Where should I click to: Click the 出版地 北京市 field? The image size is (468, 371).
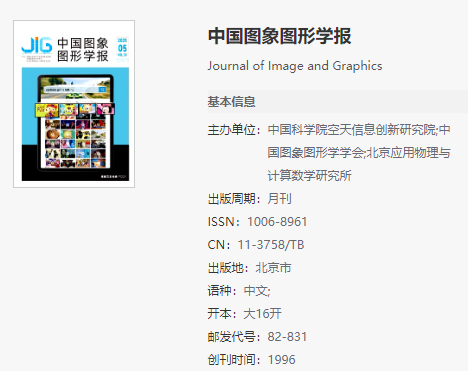[249, 268]
